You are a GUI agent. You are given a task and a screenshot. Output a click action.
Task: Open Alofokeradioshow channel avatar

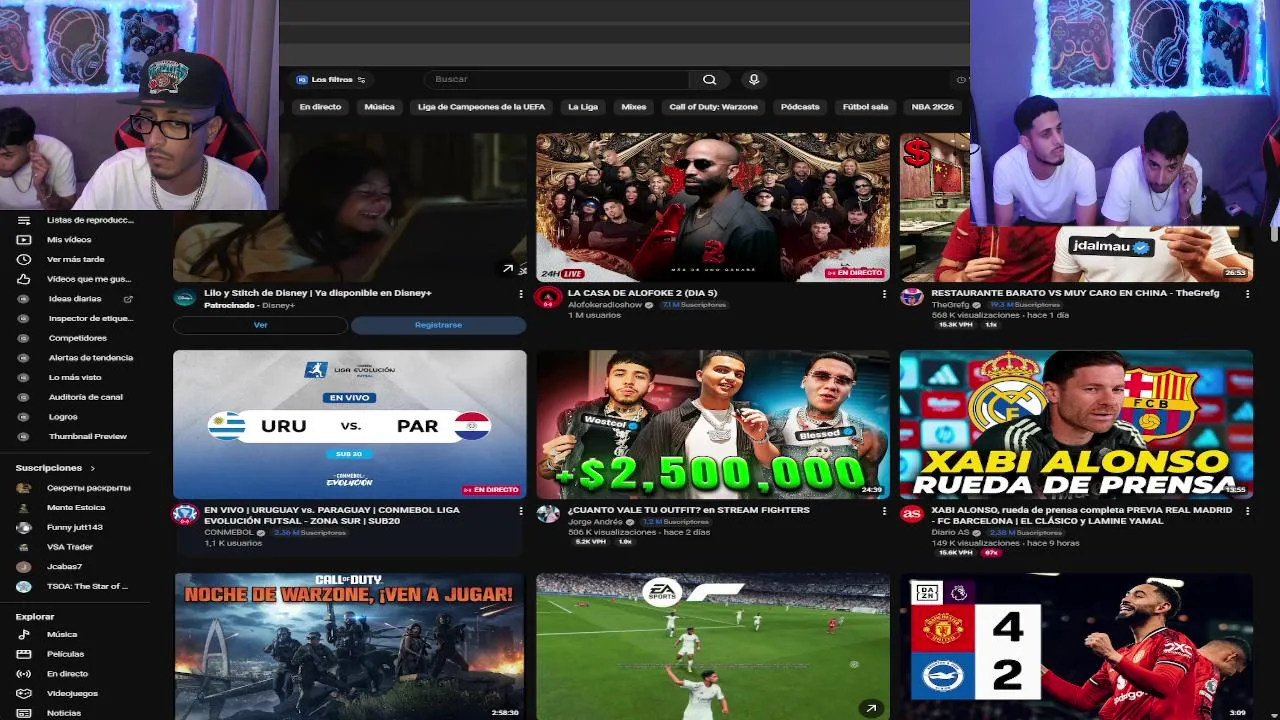(548, 297)
